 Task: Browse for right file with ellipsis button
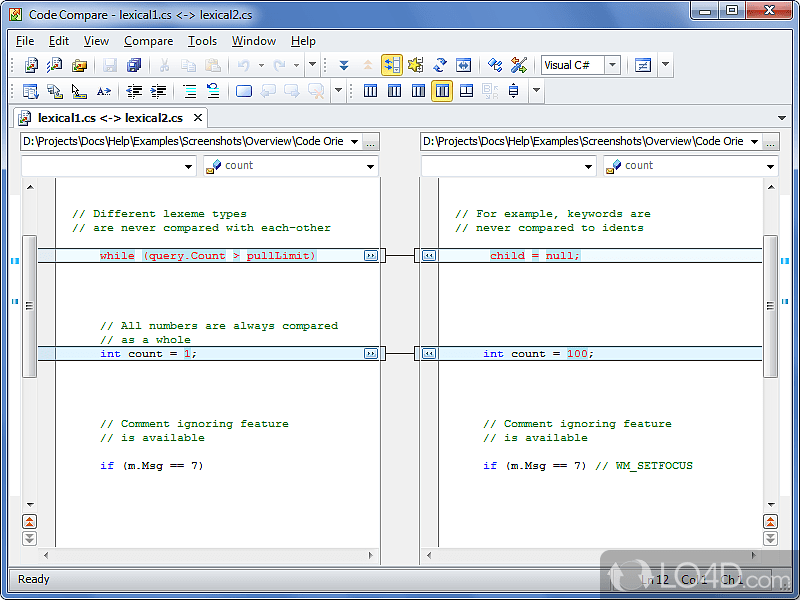click(770, 142)
